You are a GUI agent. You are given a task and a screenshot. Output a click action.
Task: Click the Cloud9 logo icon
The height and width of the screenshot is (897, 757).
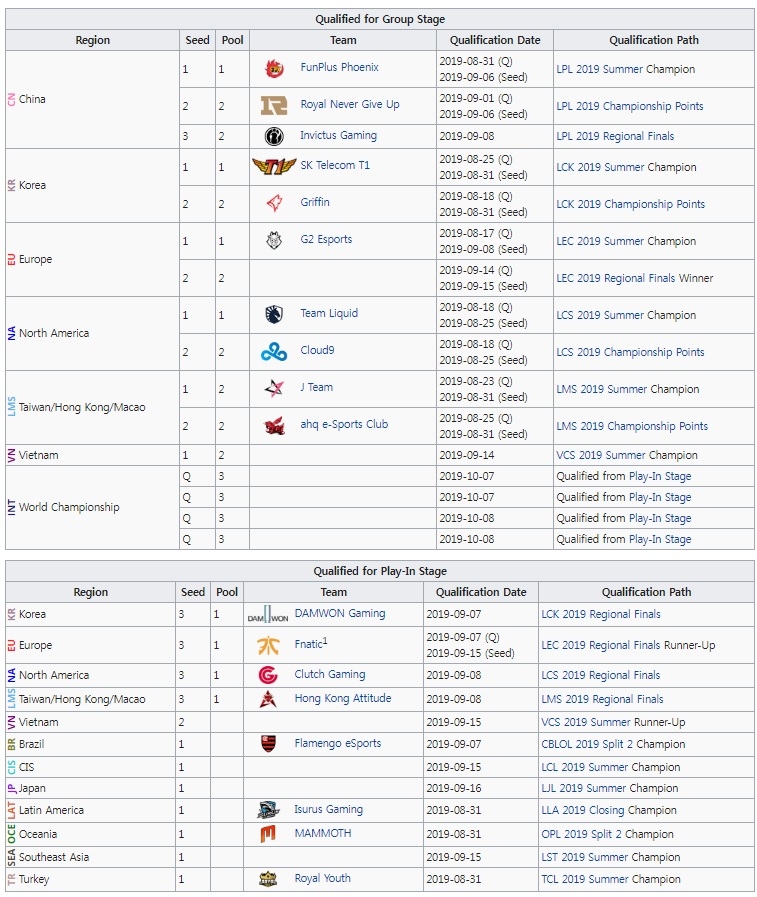pyautogui.click(x=273, y=352)
